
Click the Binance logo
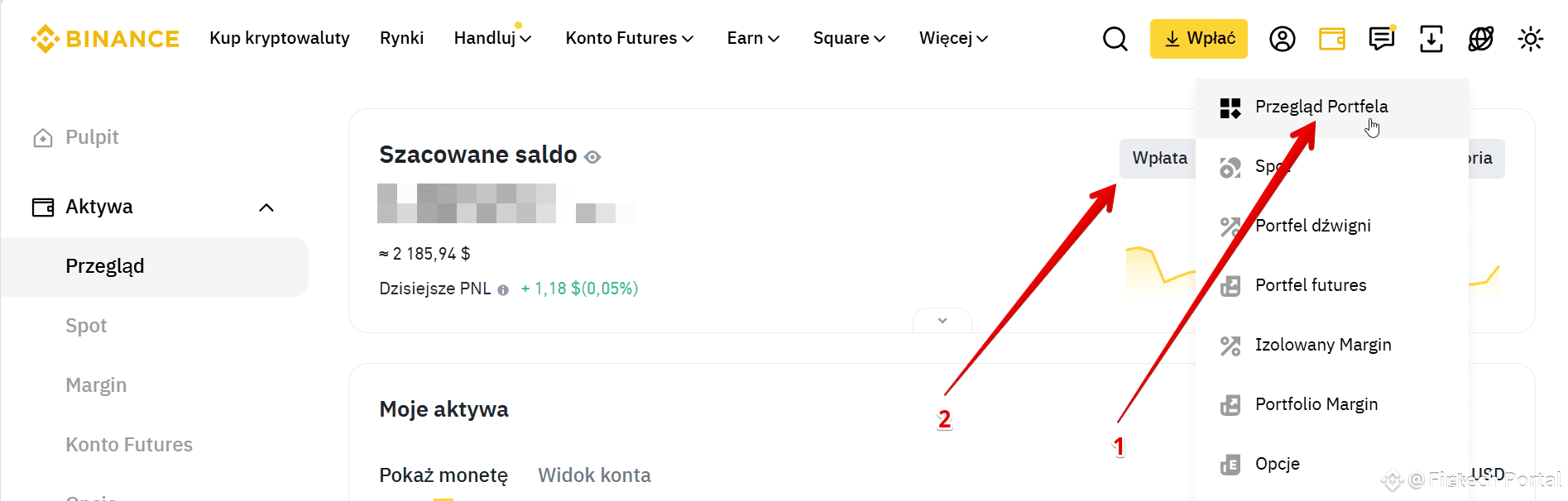[x=105, y=39]
